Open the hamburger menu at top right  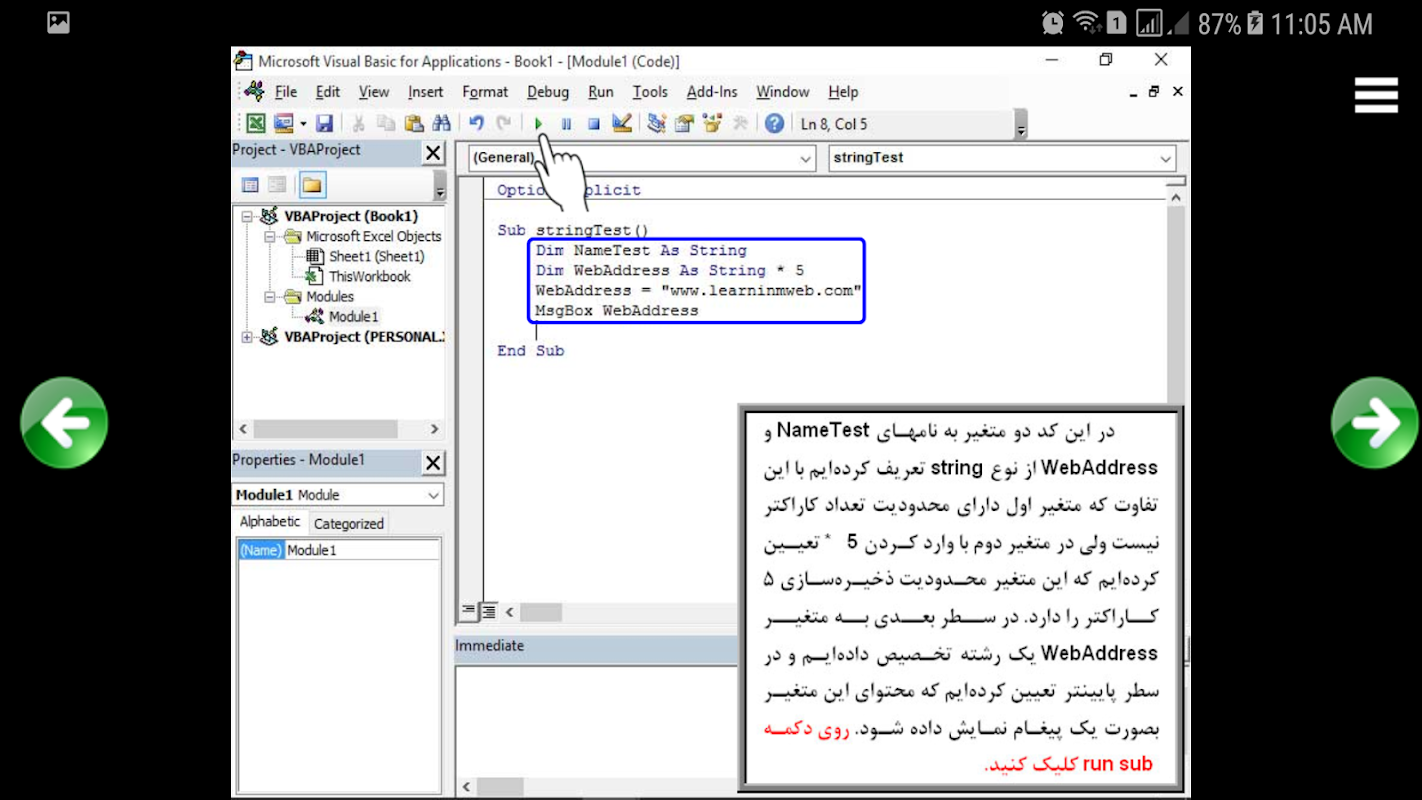click(x=1376, y=95)
